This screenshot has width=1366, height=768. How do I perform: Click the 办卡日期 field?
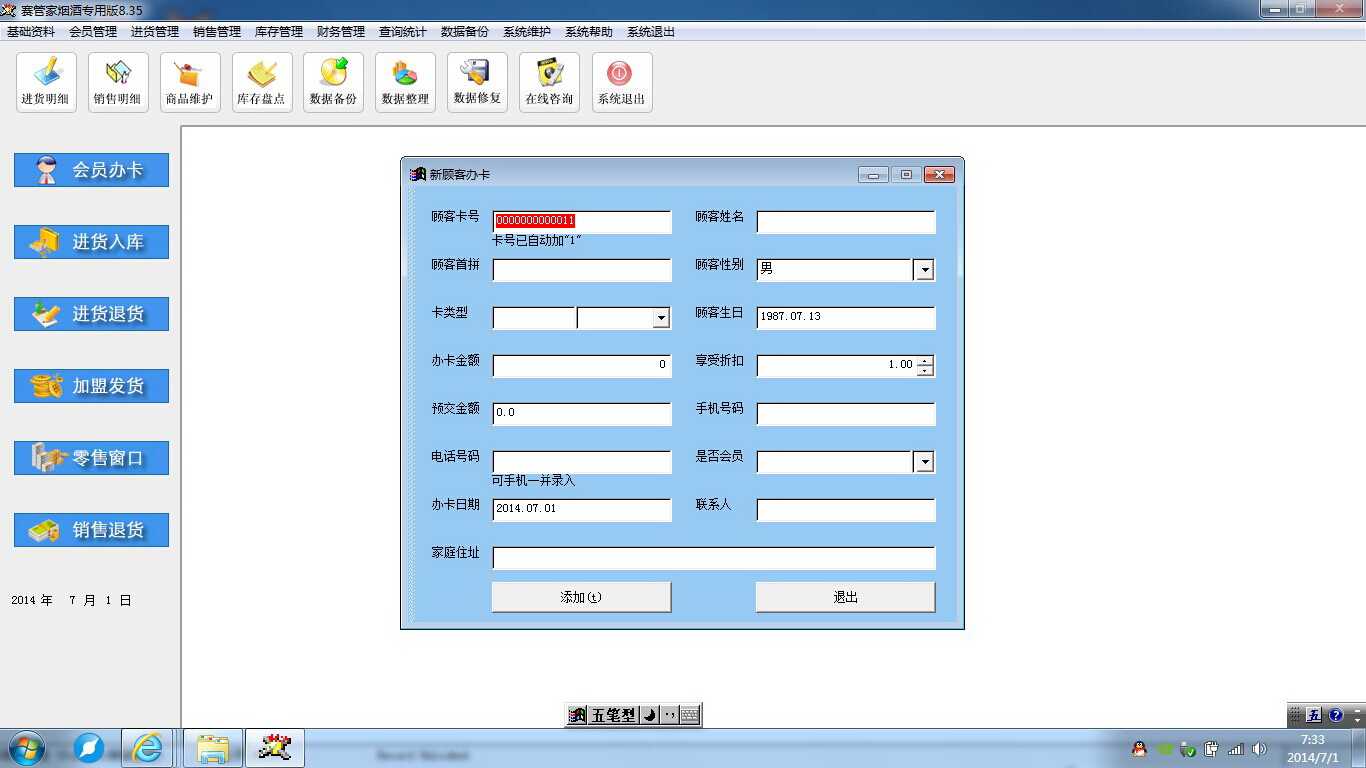(x=582, y=510)
